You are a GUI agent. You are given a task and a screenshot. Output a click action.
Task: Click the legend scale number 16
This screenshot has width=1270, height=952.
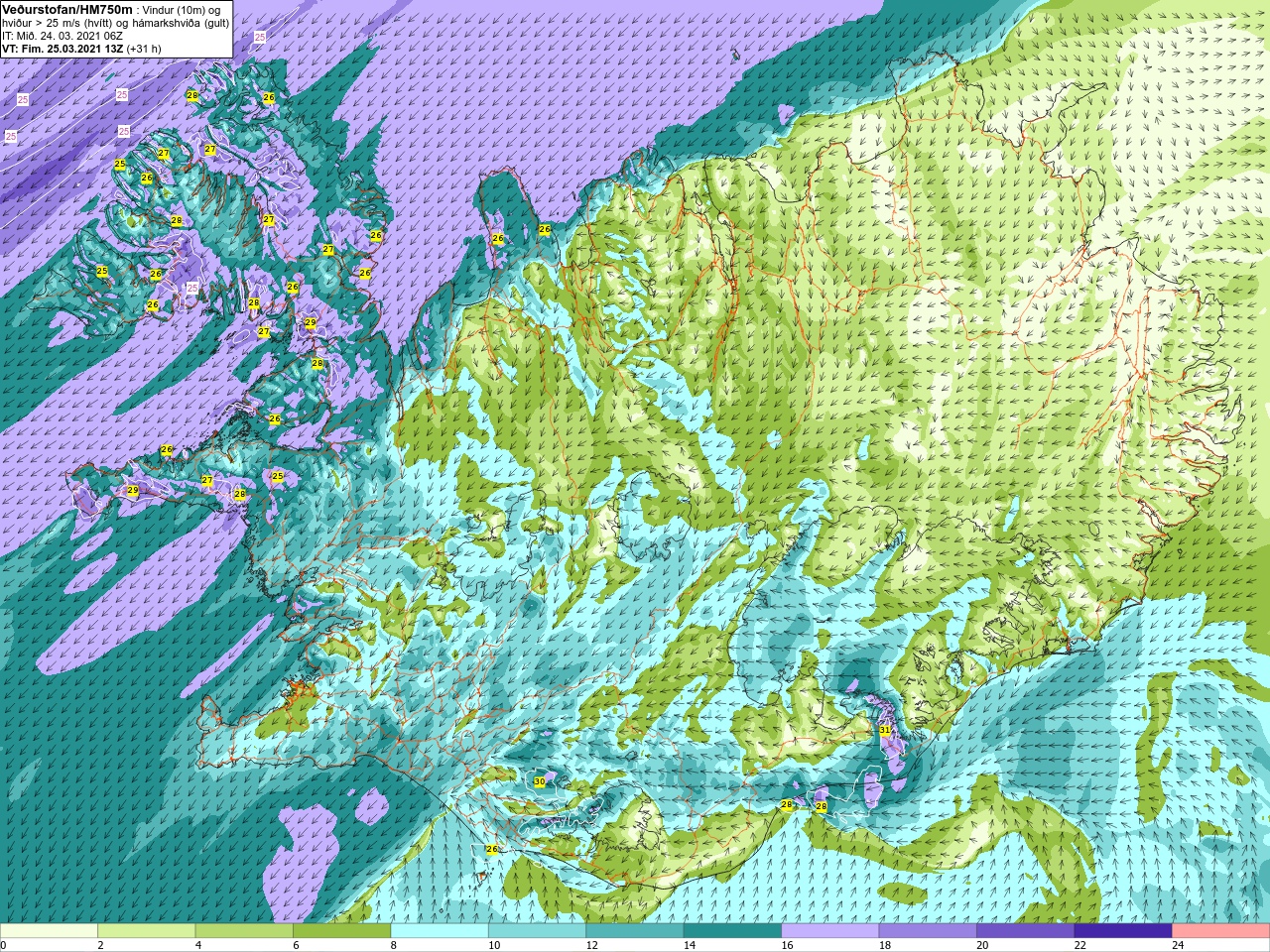(788, 945)
